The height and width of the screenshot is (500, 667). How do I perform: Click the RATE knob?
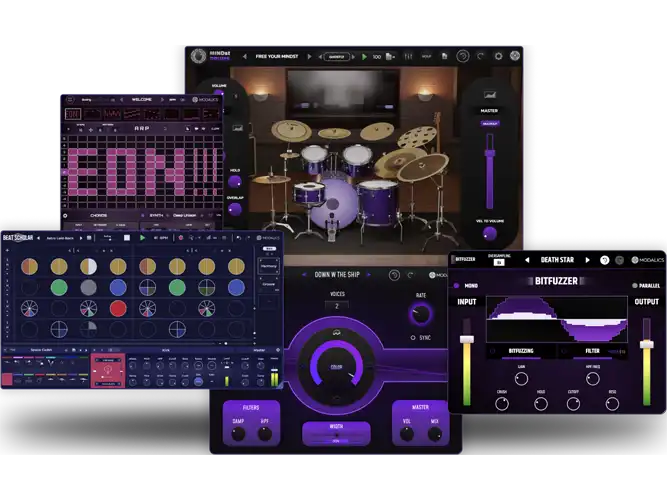point(421,314)
